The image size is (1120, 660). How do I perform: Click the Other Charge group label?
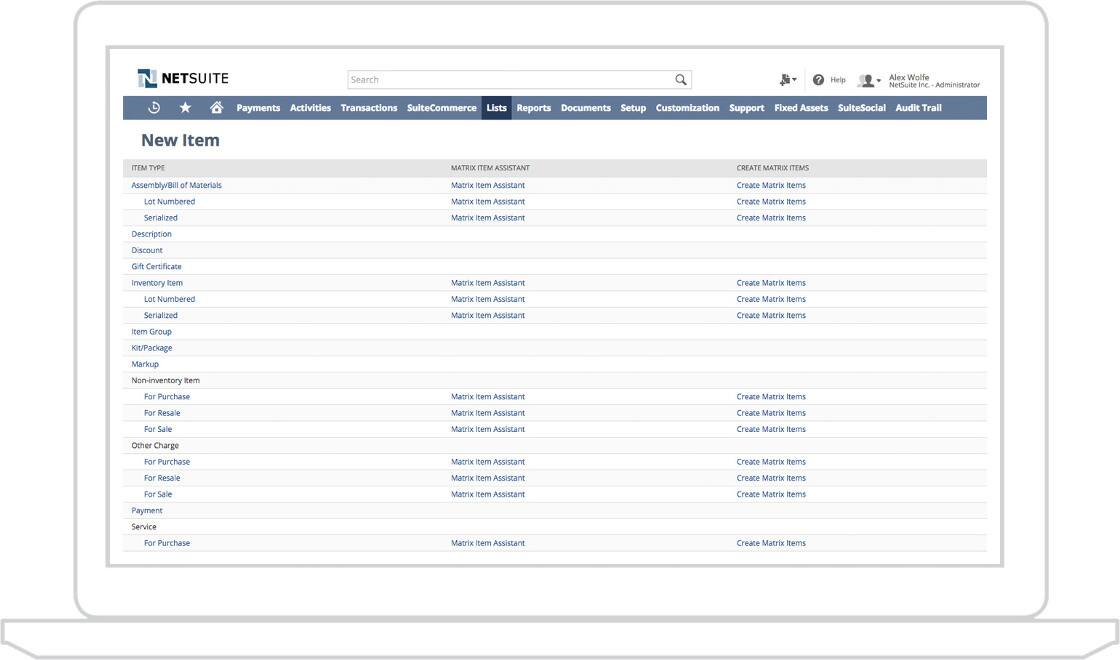coord(155,446)
